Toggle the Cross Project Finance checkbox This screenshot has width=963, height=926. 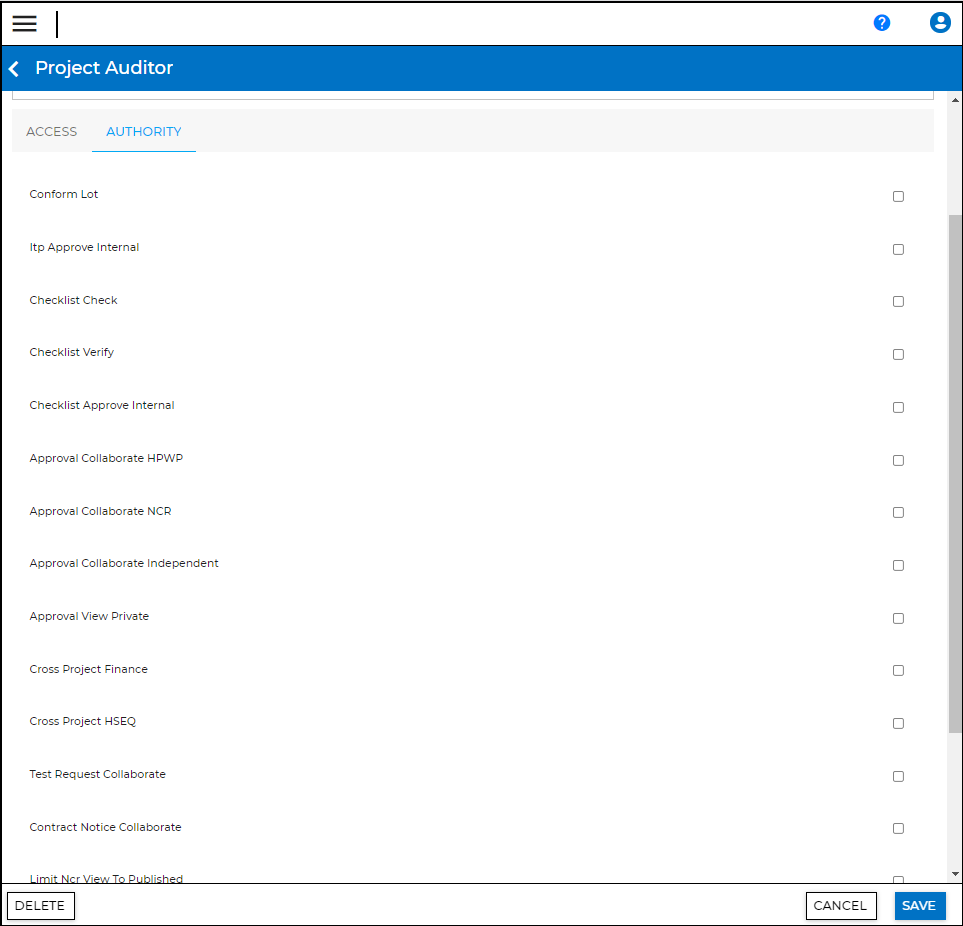(x=898, y=670)
